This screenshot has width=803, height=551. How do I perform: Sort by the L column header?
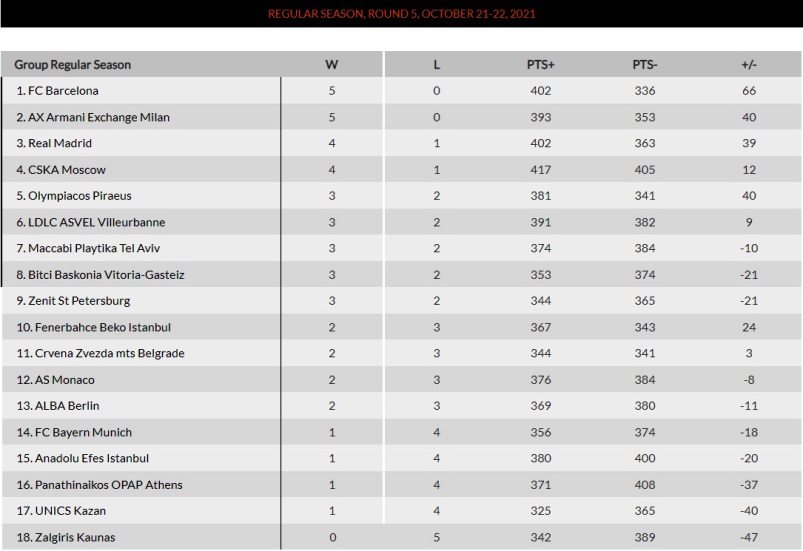pyautogui.click(x=436, y=65)
